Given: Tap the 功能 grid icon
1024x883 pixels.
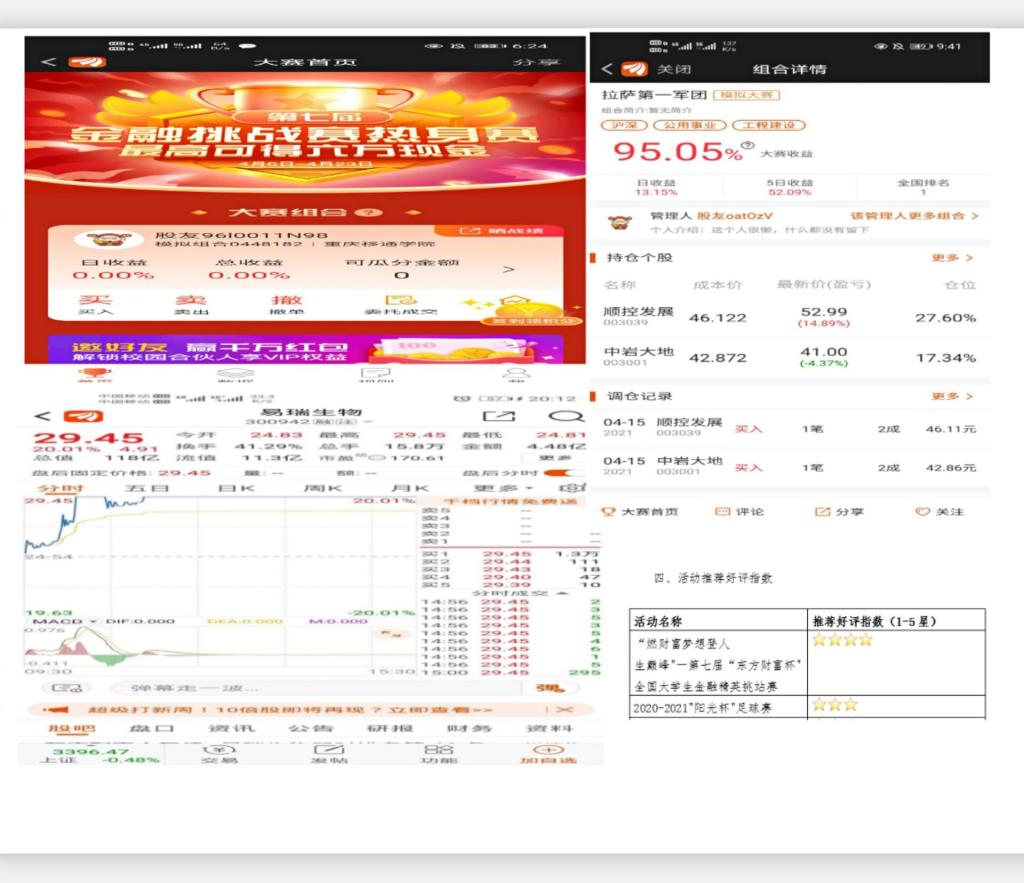Looking at the screenshot, I should [x=439, y=750].
